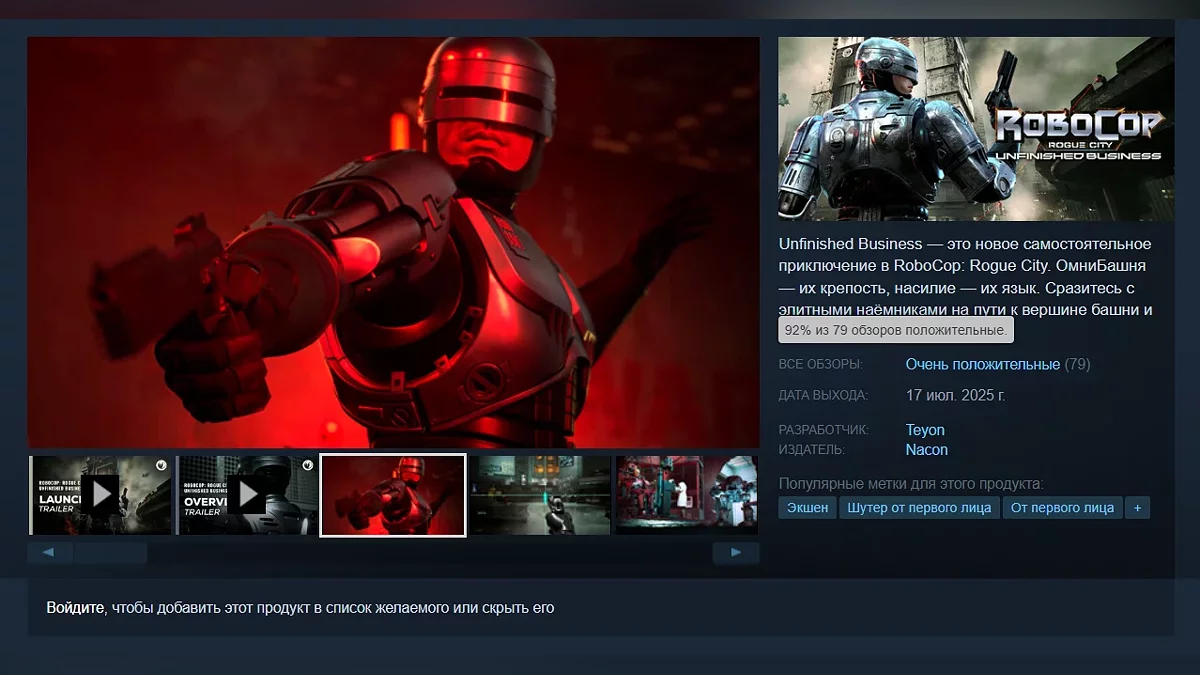The width and height of the screenshot is (1200, 675).
Task: Play the Overview Trailer thumbnail
Action: [x=246, y=495]
